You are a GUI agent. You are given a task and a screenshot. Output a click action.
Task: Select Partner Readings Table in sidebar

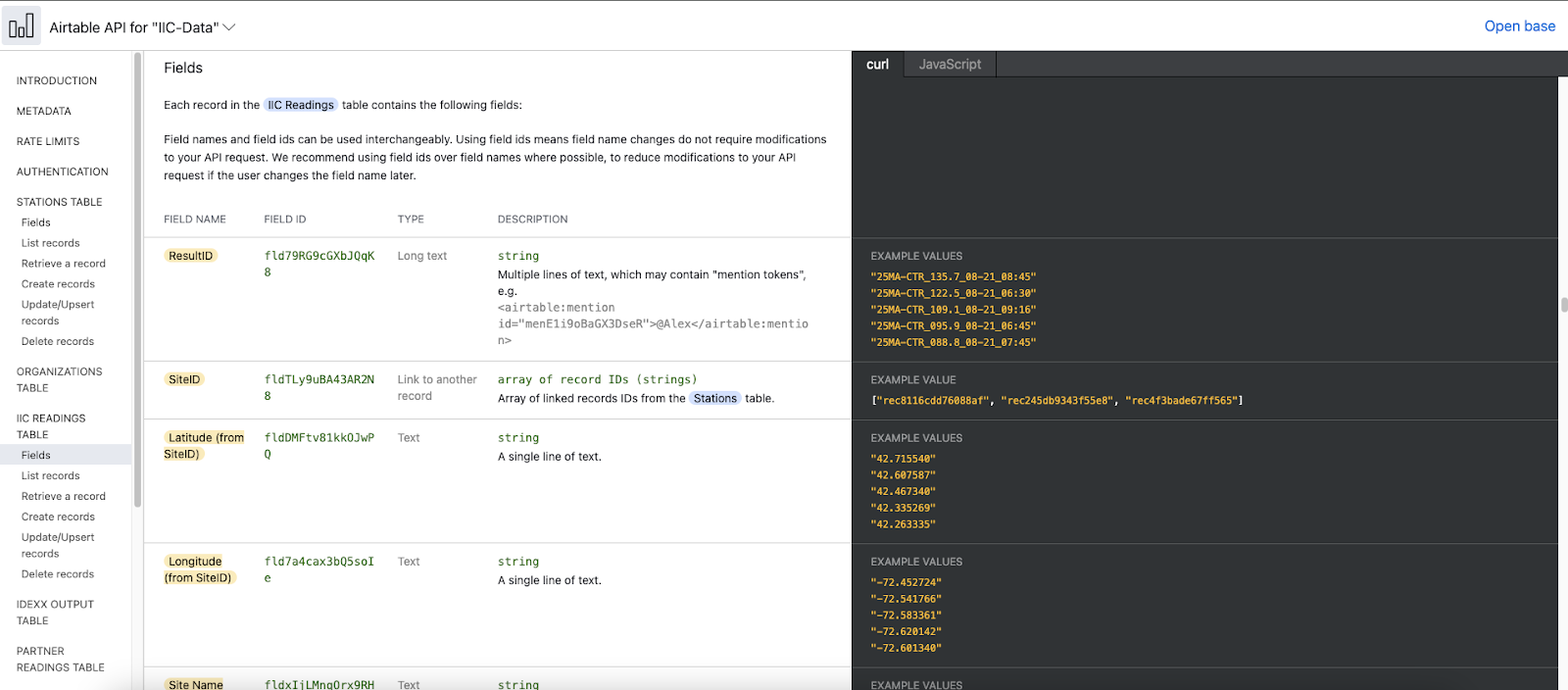tap(60, 660)
